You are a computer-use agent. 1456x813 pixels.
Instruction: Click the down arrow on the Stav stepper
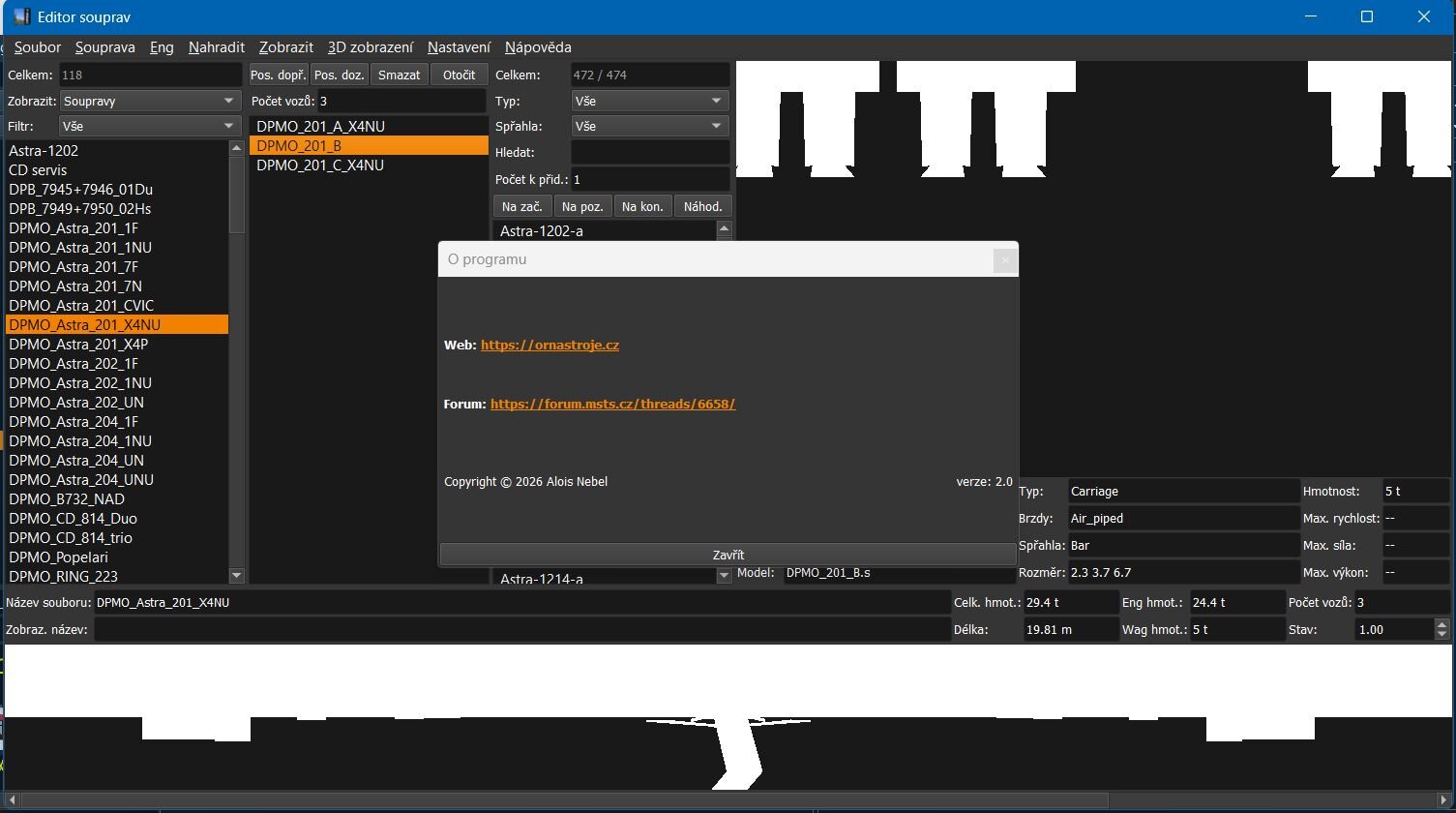pyautogui.click(x=1442, y=635)
